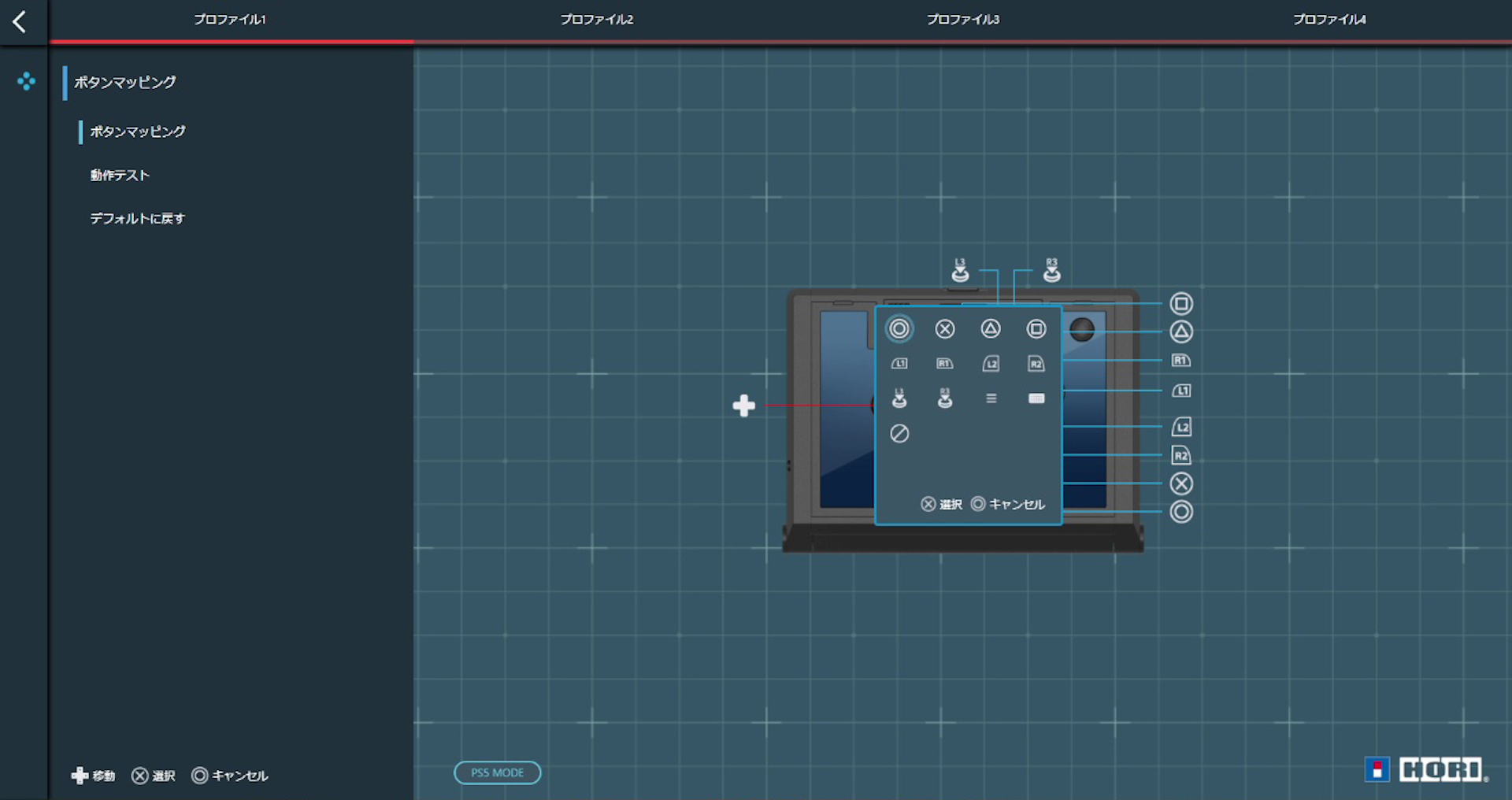Click 選択 inside the assignment popup
The width and height of the screenshot is (1512, 800).
click(942, 504)
